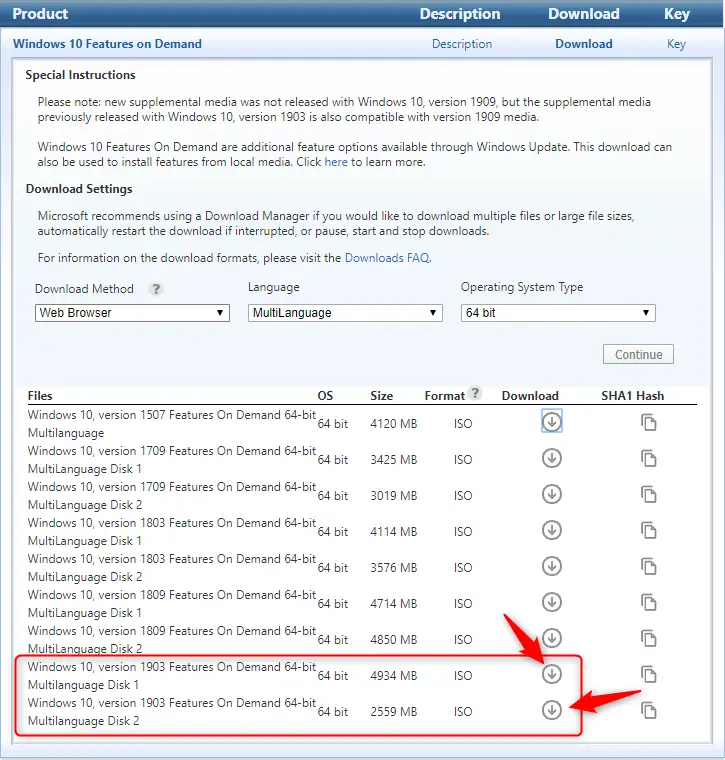Click the SHA1 Hash column heading
Screen dimensions: 725x760
coord(632,396)
